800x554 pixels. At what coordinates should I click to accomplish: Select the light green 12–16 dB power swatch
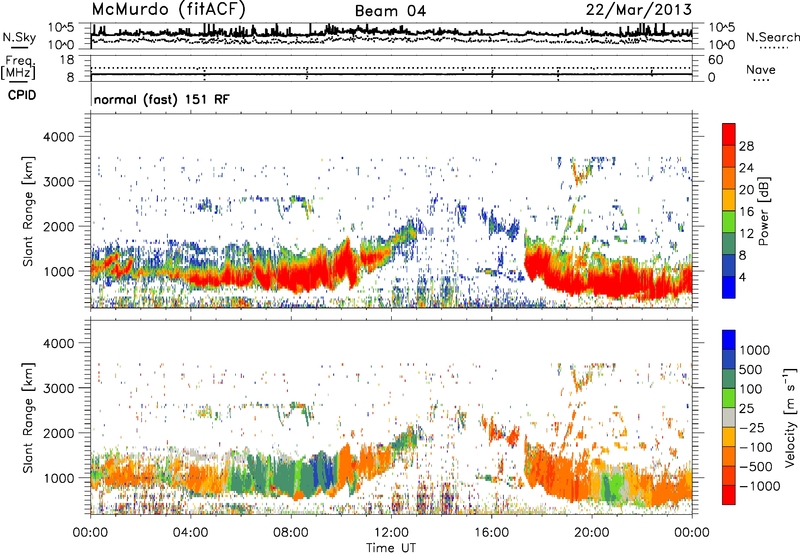pos(729,222)
